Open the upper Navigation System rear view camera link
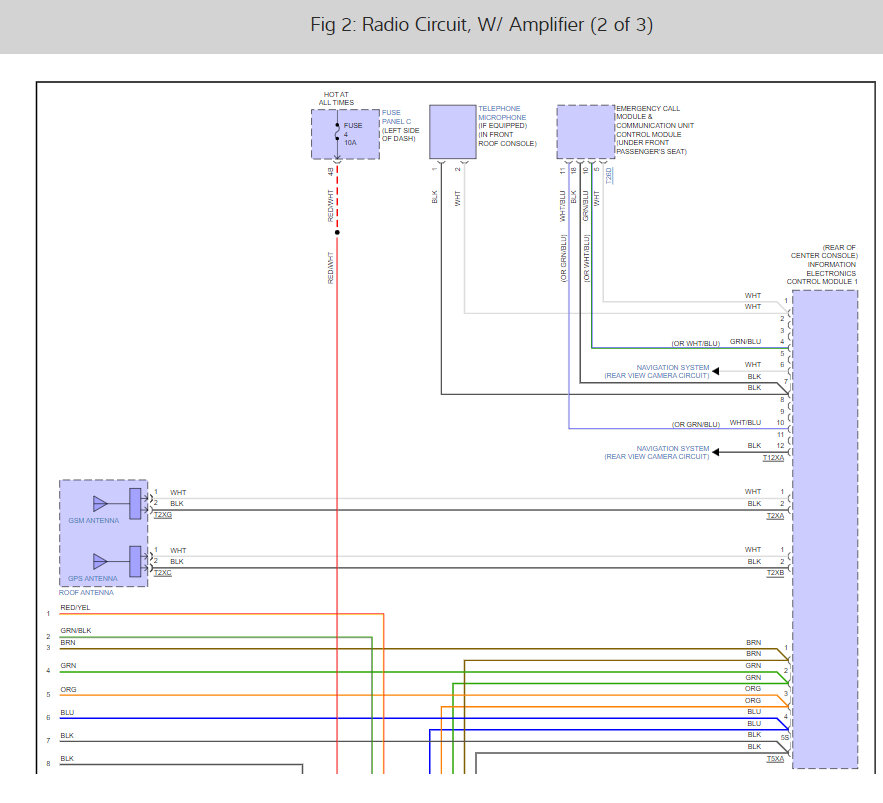 [x=656, y=372]
